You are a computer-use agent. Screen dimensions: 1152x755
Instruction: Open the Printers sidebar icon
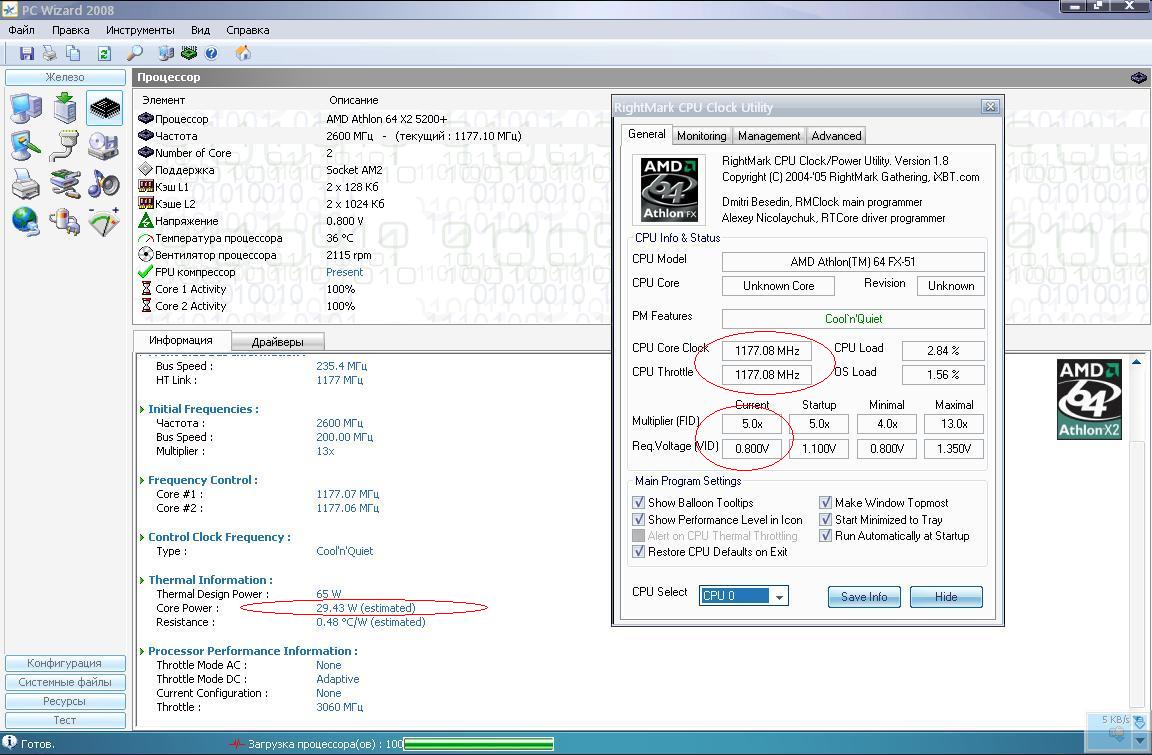click(x=26, y=184)
